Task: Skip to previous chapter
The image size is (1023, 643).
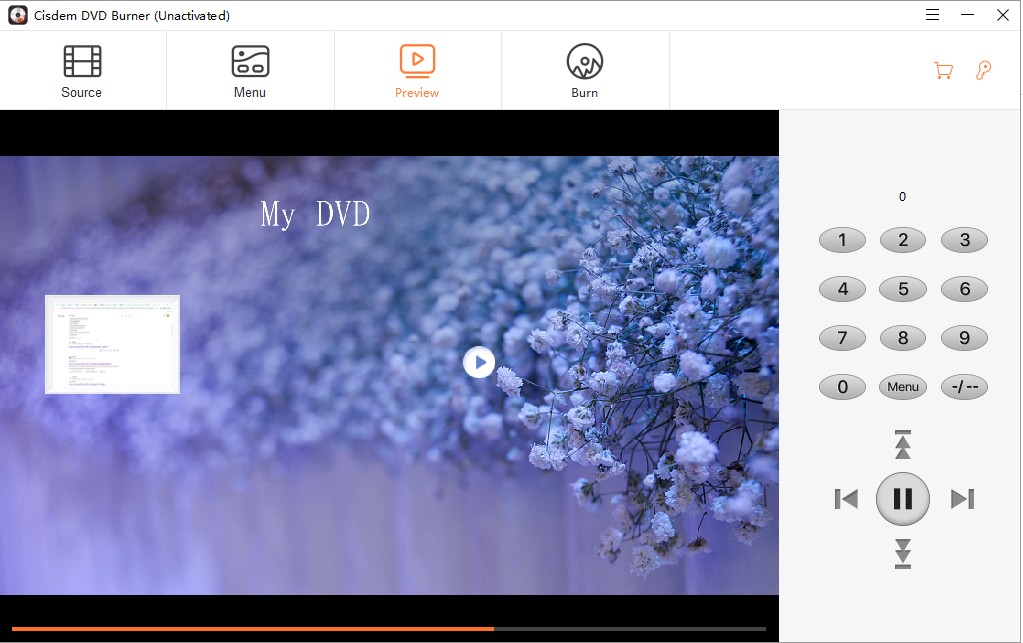Action: 846,498
